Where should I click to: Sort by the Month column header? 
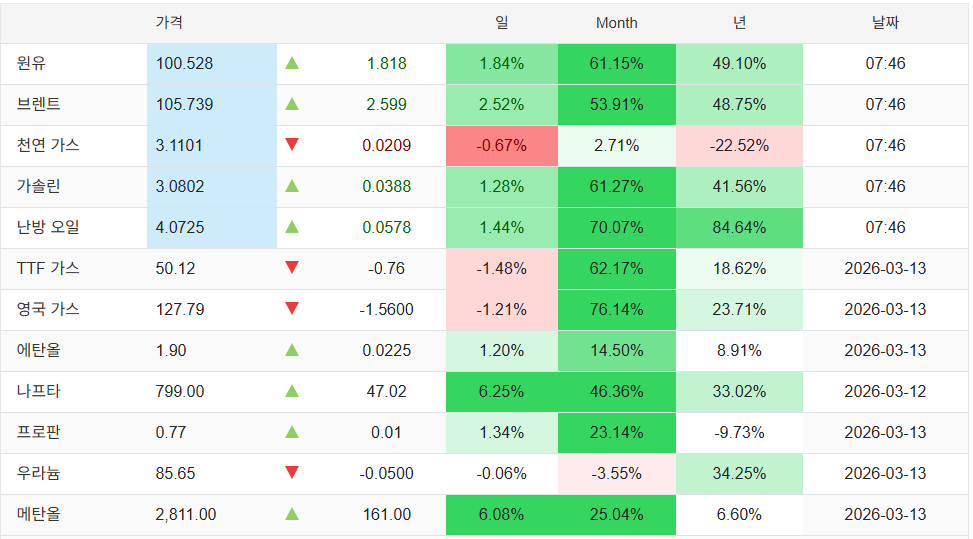click(x=616, y=23)
